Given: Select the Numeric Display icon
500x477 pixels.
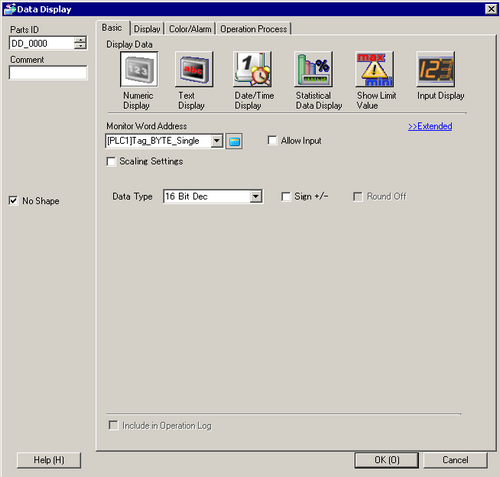Looking at the screenshot, I should tap(139, 69).
